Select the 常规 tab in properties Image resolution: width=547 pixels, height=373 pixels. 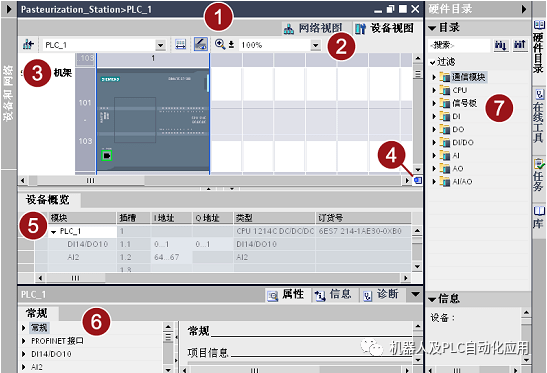coord(37,313)
